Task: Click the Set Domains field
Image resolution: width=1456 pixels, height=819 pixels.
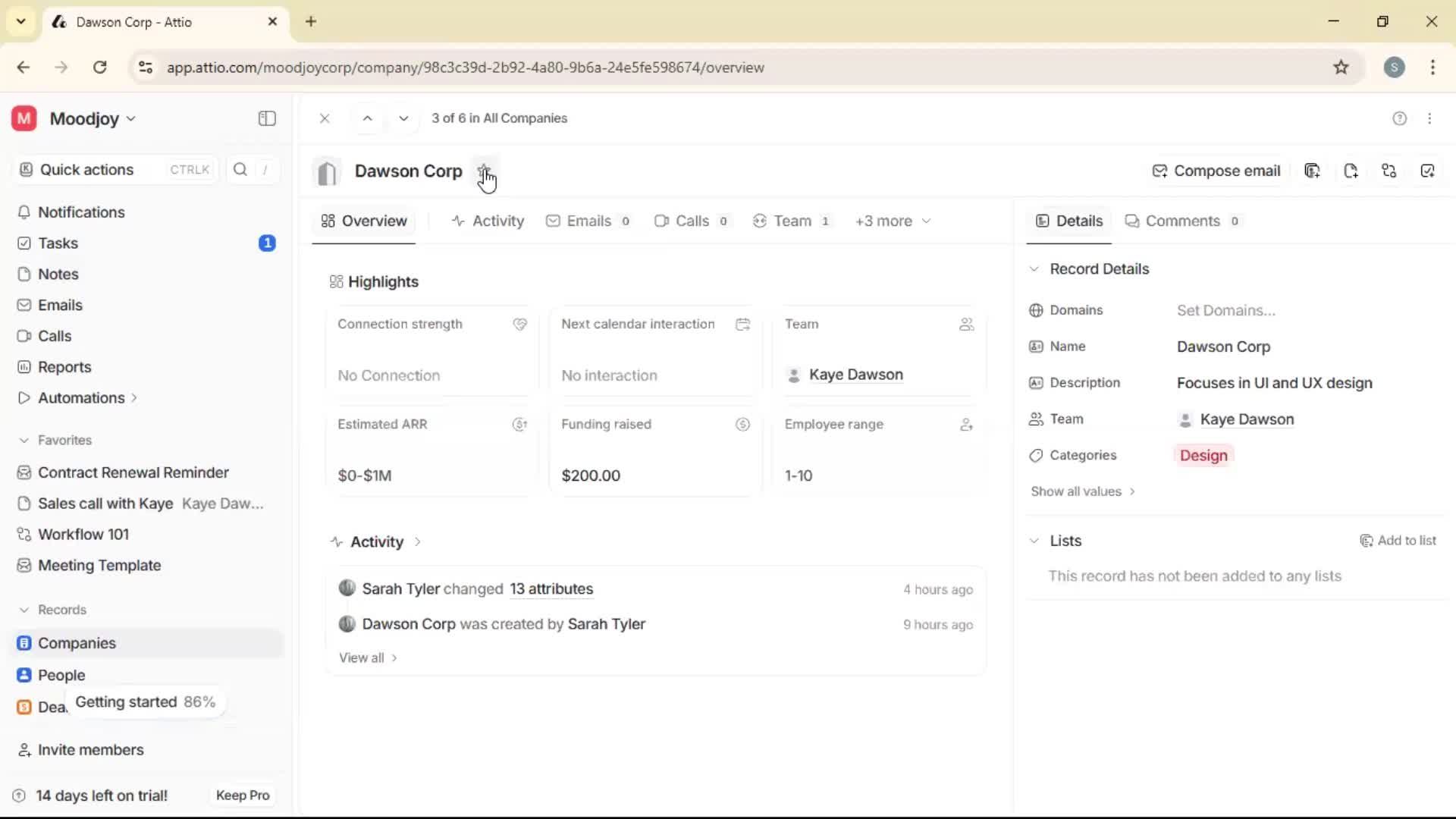Action: 1227,310
